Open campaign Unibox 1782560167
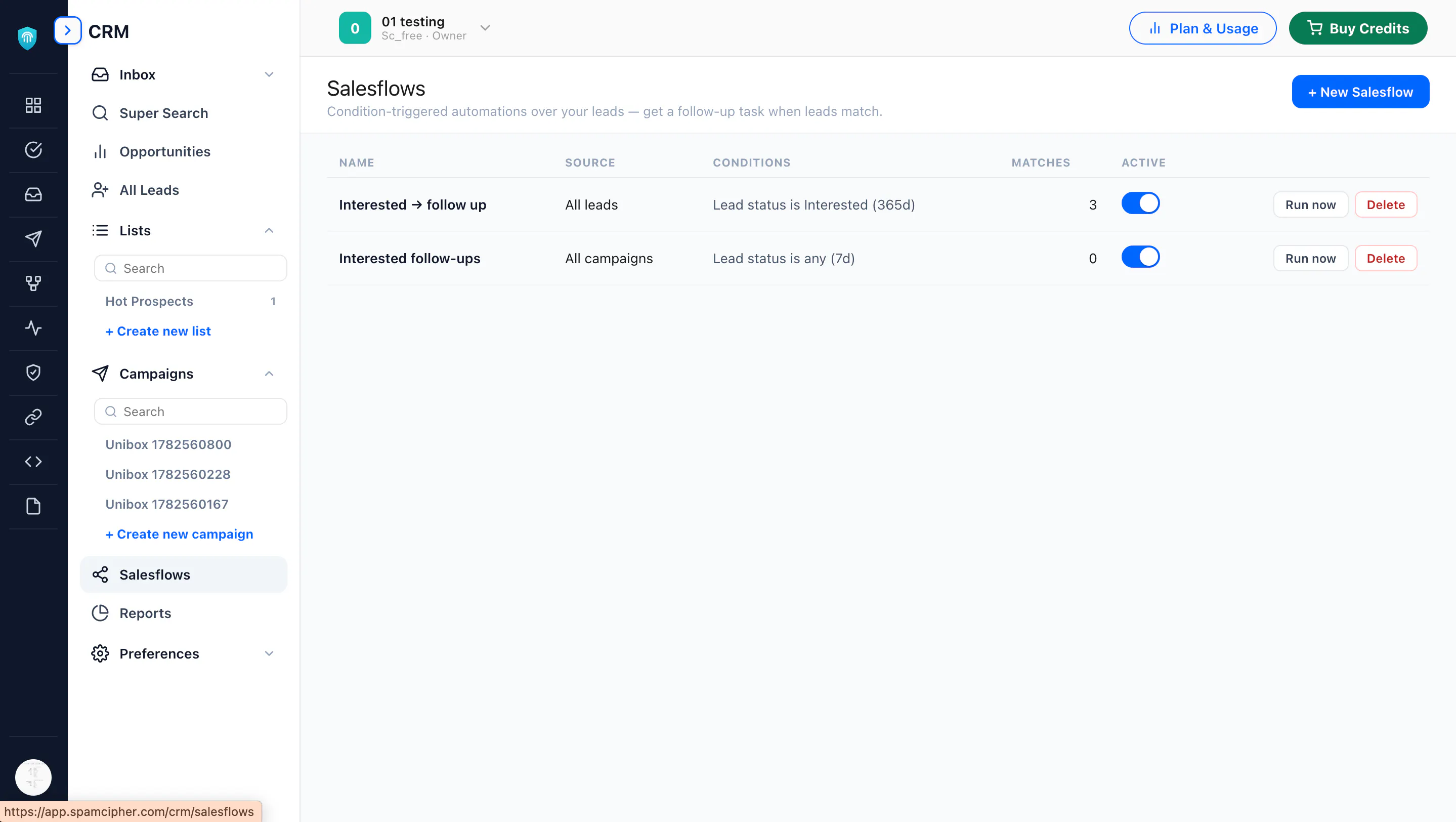Image resolution: width=1456 pixels, height=822 pixels. (167, 504)
